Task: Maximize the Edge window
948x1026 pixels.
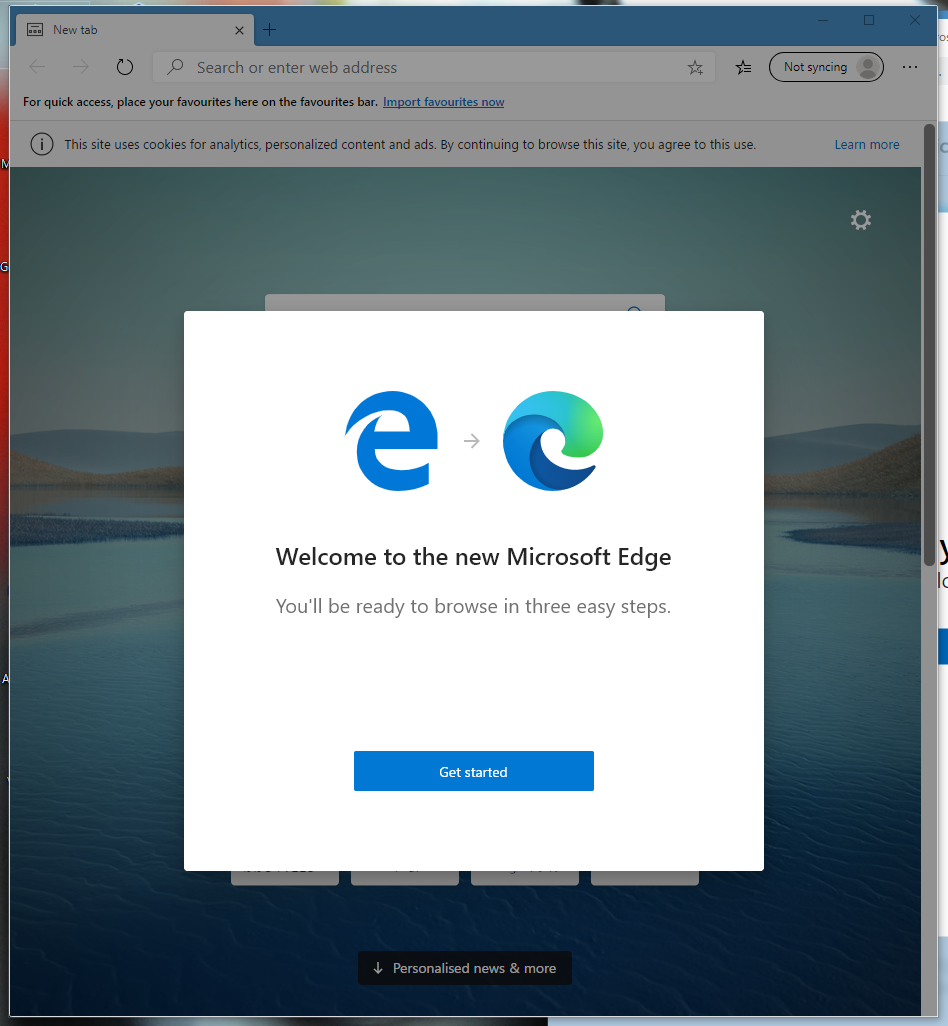Action: (869, 20)
